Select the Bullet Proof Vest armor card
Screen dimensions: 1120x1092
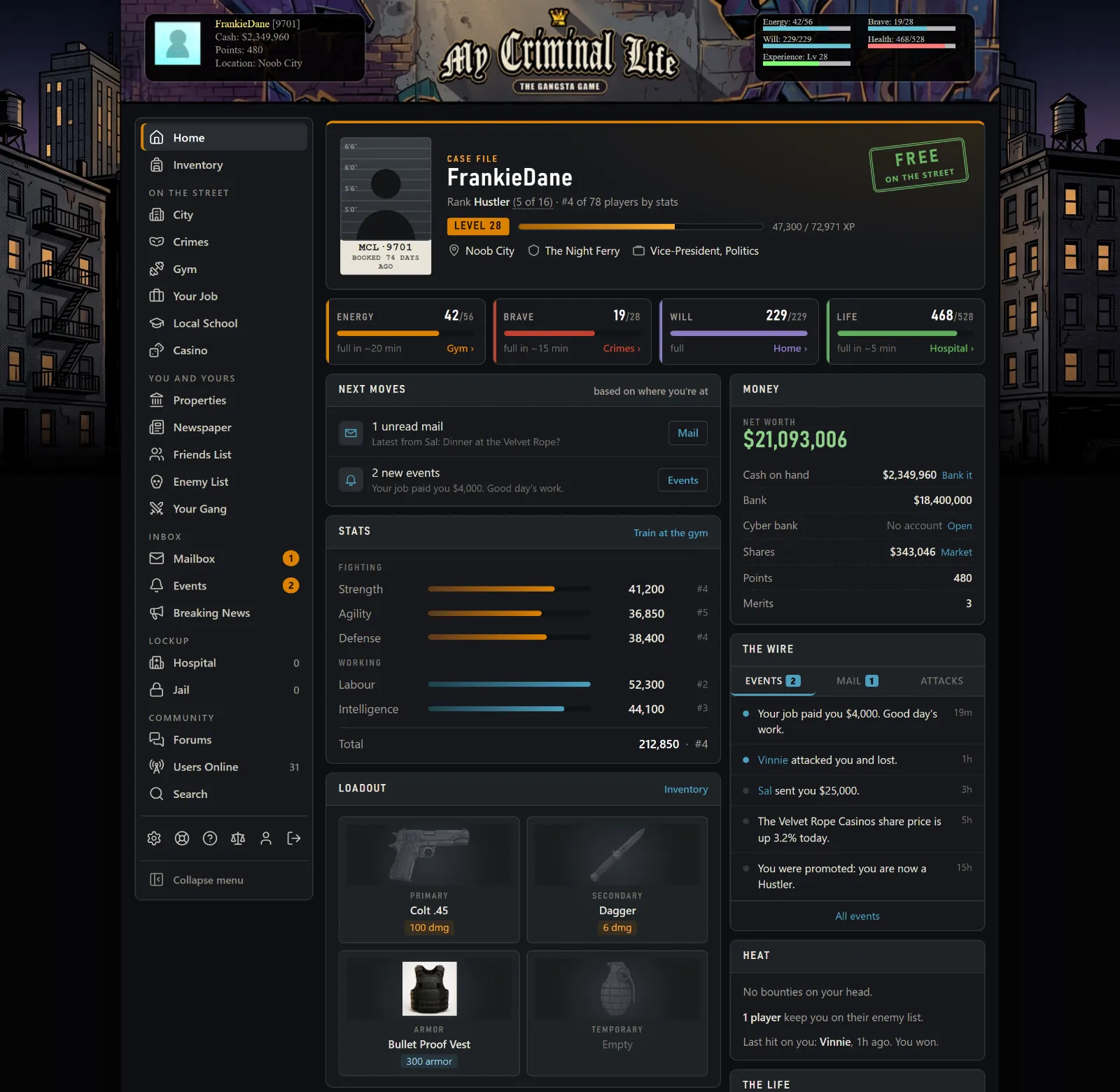tap(429, 1013)
